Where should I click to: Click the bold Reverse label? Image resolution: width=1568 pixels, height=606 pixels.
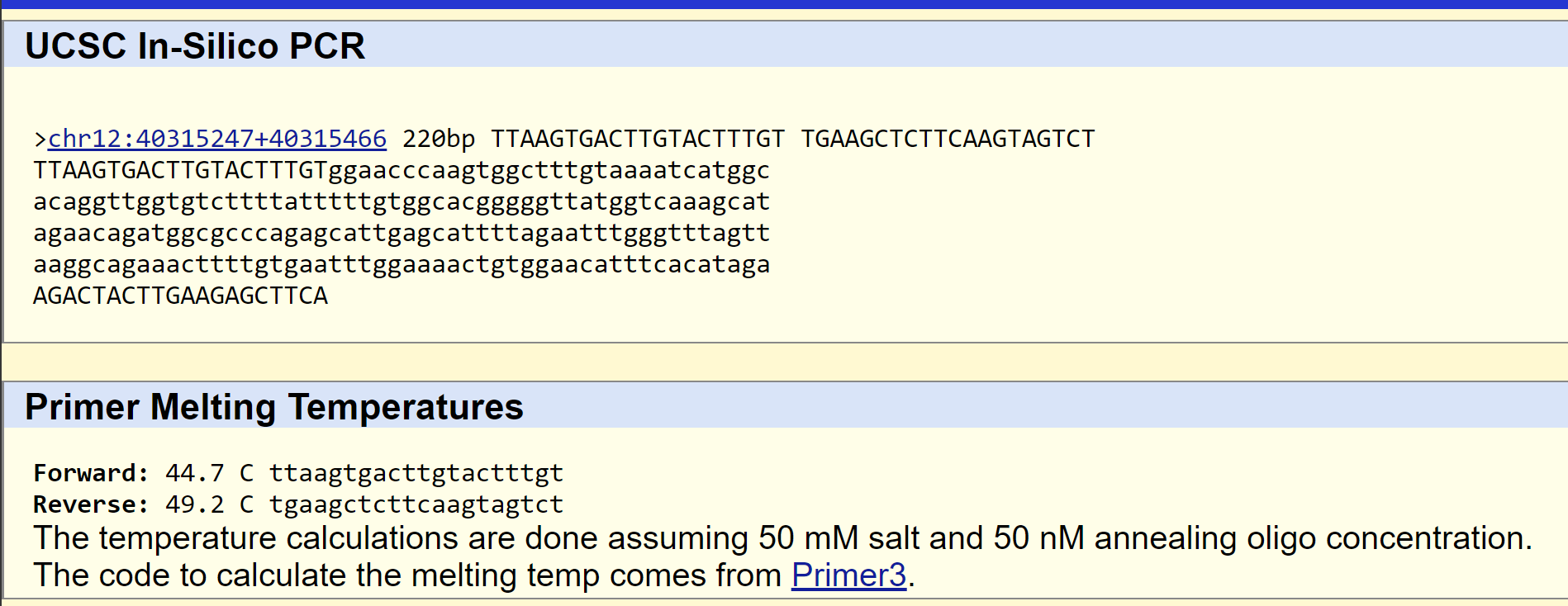(91, 504)
